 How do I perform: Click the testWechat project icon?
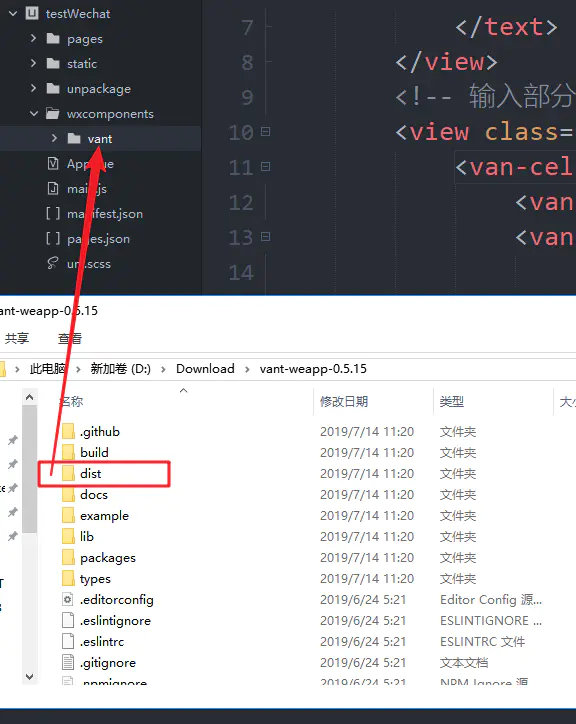tap(32, 13)
